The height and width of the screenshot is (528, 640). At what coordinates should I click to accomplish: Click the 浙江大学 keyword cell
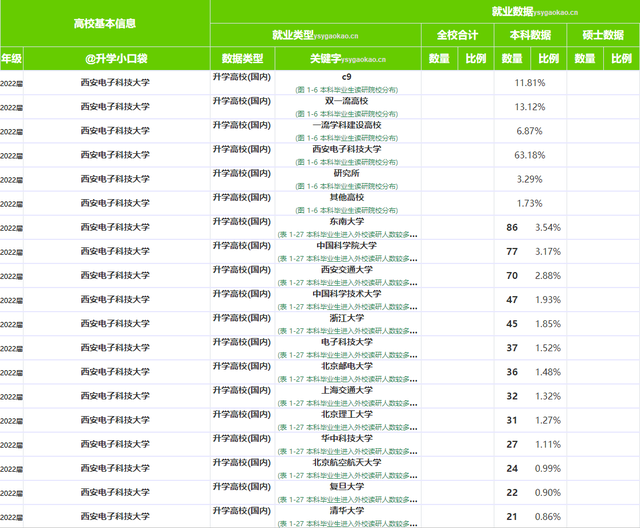click(x=346, y=318)
